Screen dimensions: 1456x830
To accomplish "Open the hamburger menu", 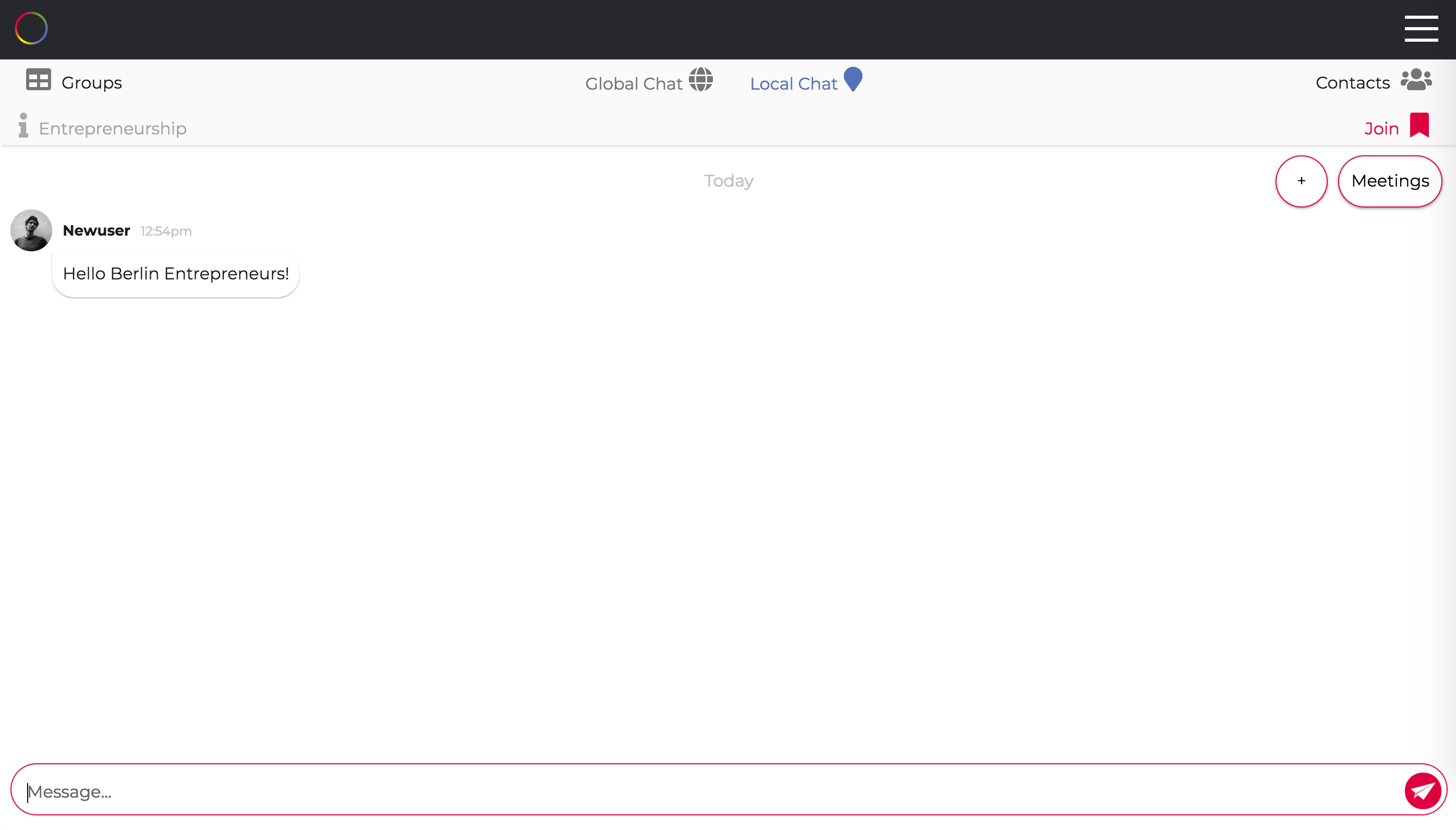I will (1420, 28).
